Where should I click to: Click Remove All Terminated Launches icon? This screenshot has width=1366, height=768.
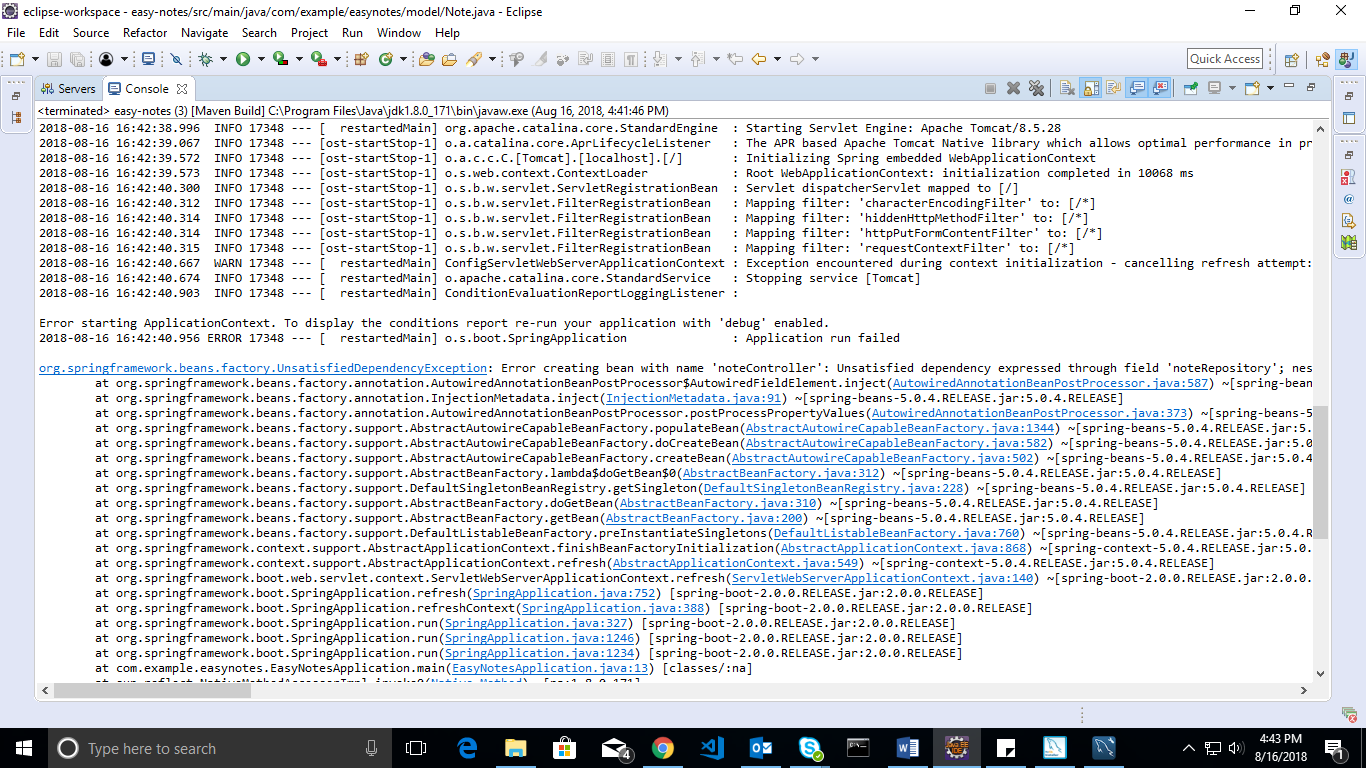point(1036,88)
